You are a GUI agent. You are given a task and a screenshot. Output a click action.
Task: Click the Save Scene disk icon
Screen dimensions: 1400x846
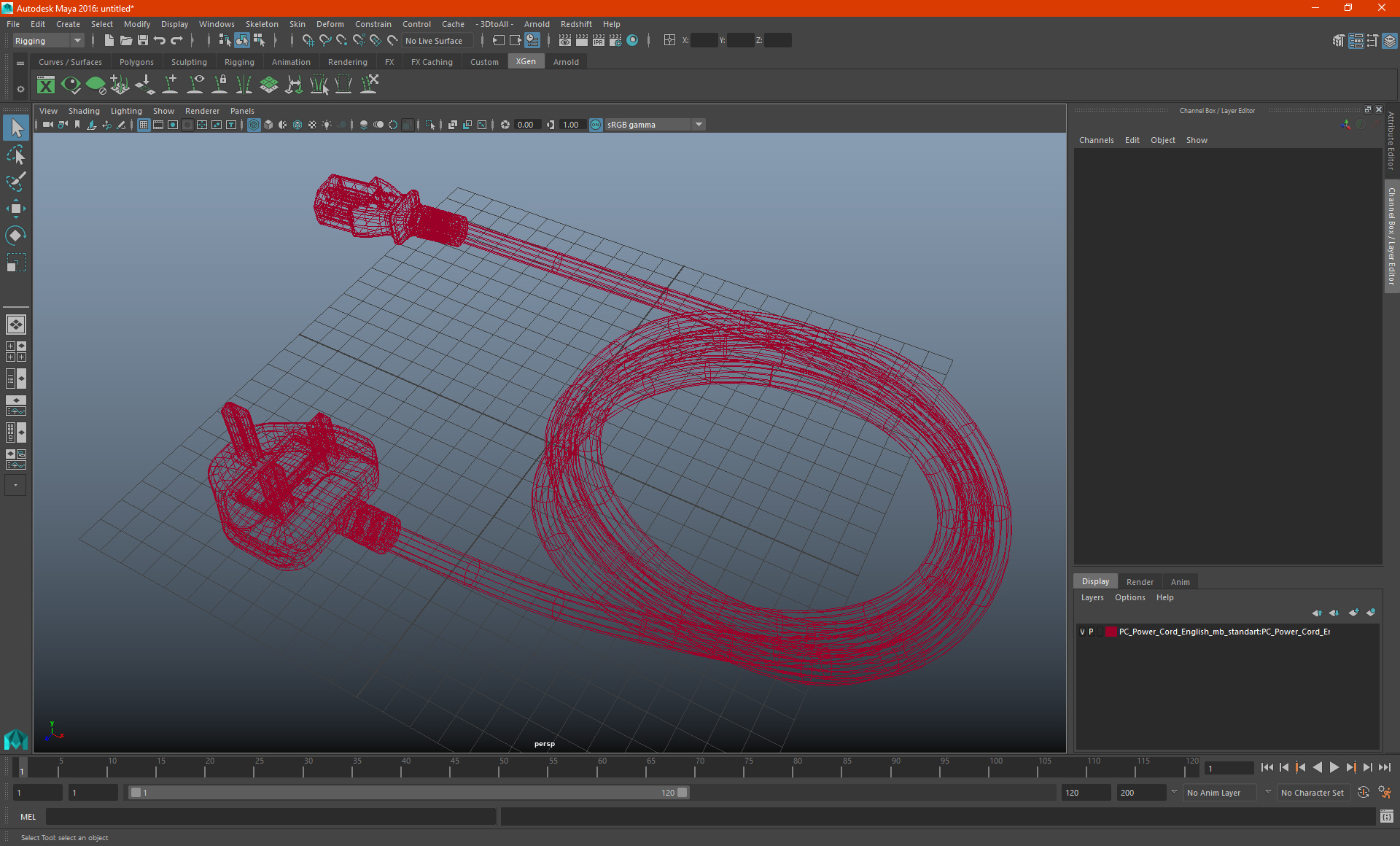point(143,41)
